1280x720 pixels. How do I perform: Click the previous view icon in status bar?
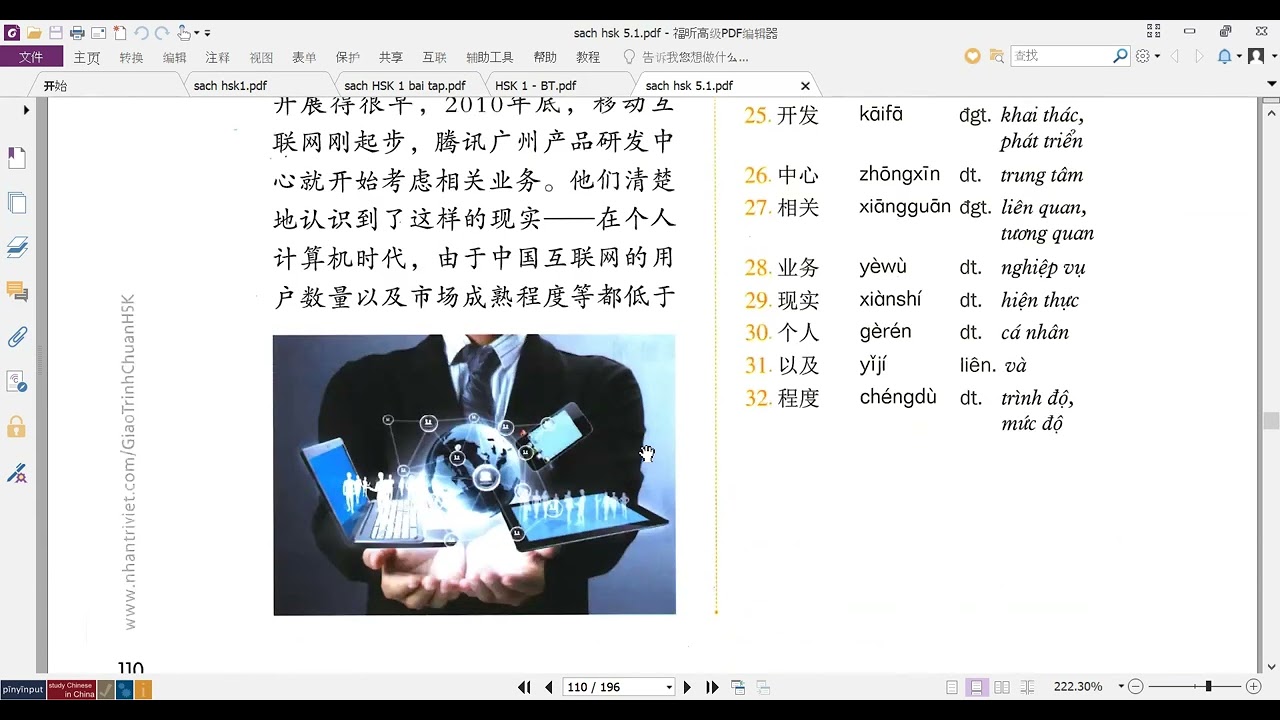739,687
